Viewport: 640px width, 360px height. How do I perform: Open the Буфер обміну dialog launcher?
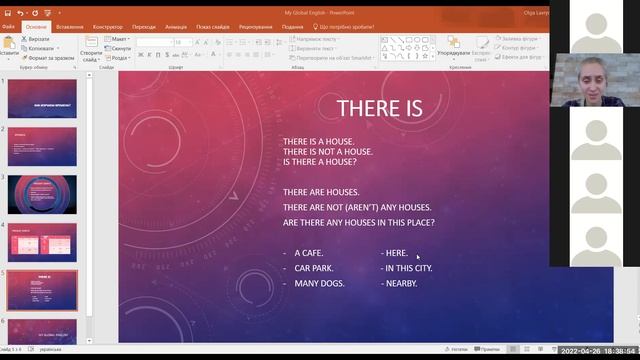coord(75,67)
